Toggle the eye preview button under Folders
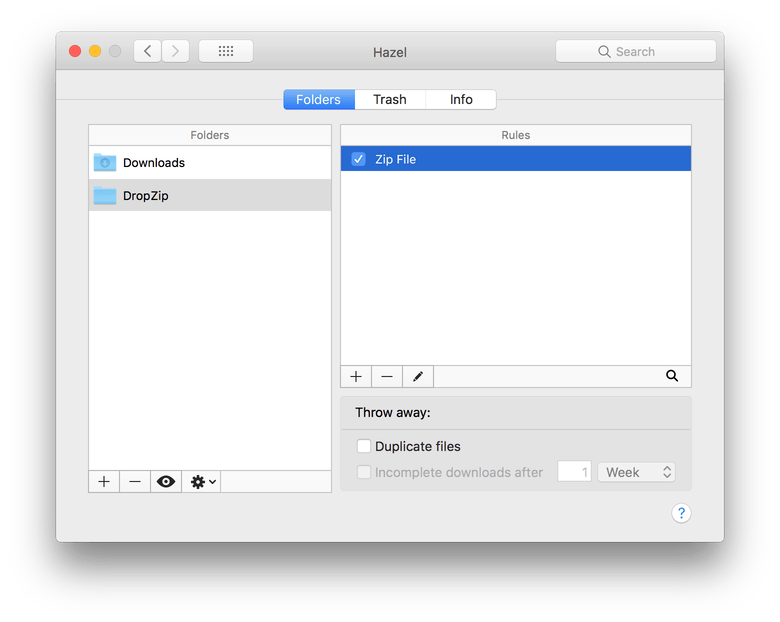Screen dimensions: 780x622 point(166,482)
